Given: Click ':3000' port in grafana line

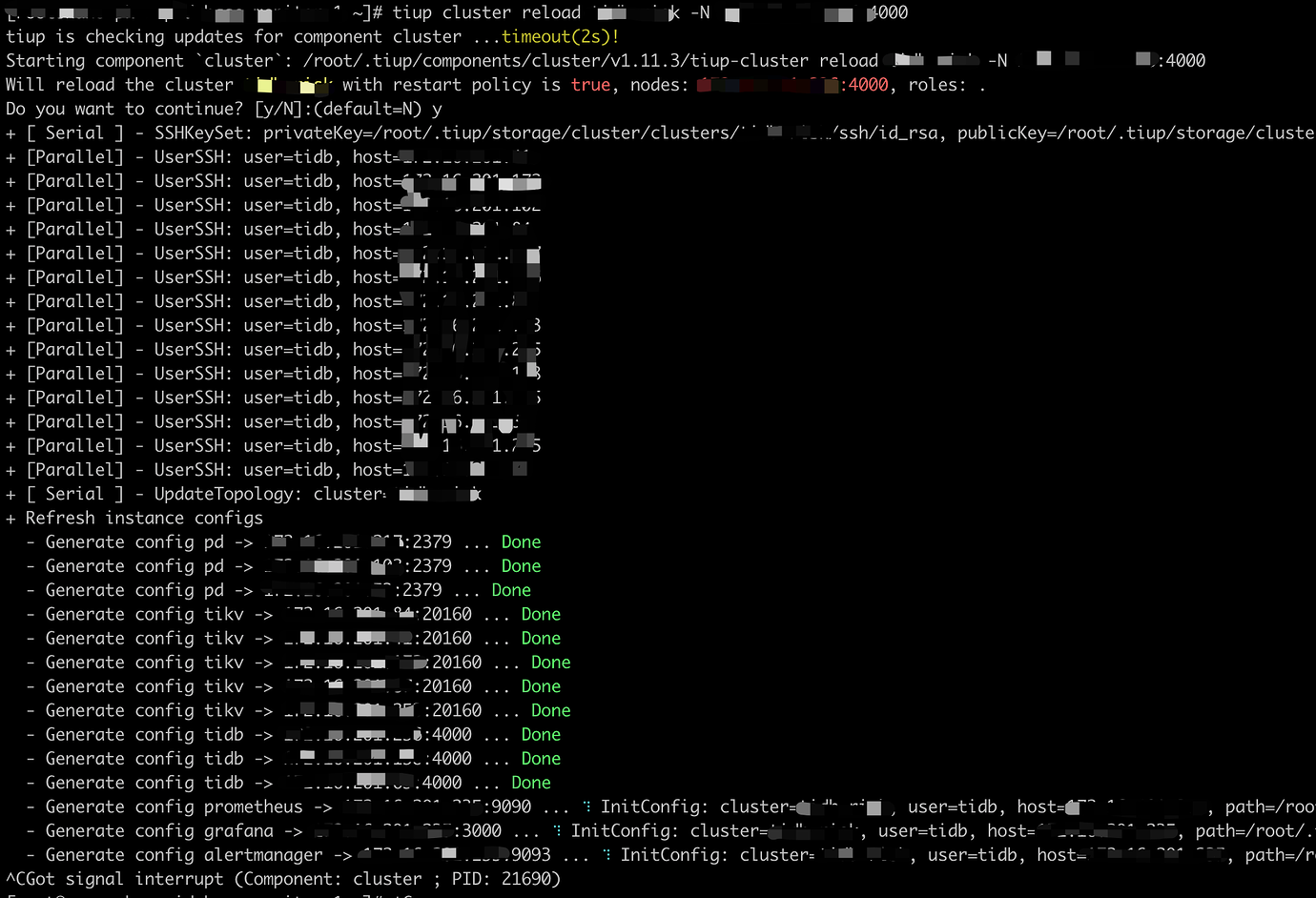Looking at the screenshot, I should (x=477, y=830).
